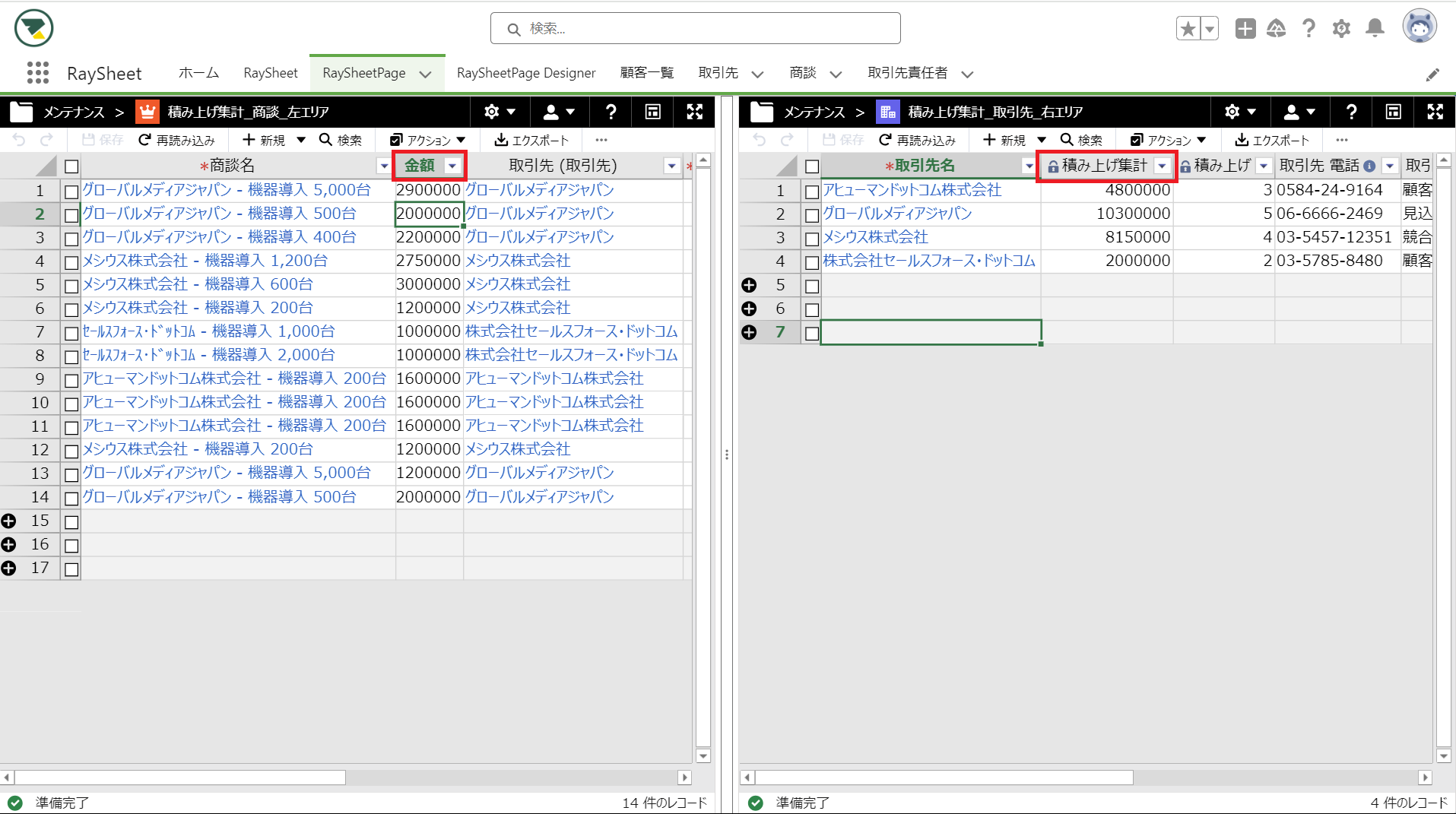This screenshot has height=814, width=1456.
Task: Click the global search field
Action: (696, 29)
